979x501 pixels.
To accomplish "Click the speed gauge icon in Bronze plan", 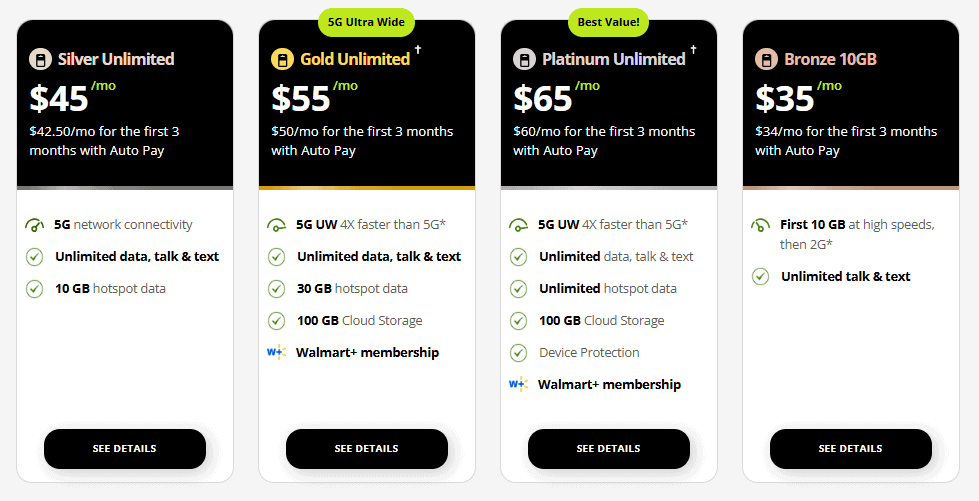I will (x=760, y=225).
